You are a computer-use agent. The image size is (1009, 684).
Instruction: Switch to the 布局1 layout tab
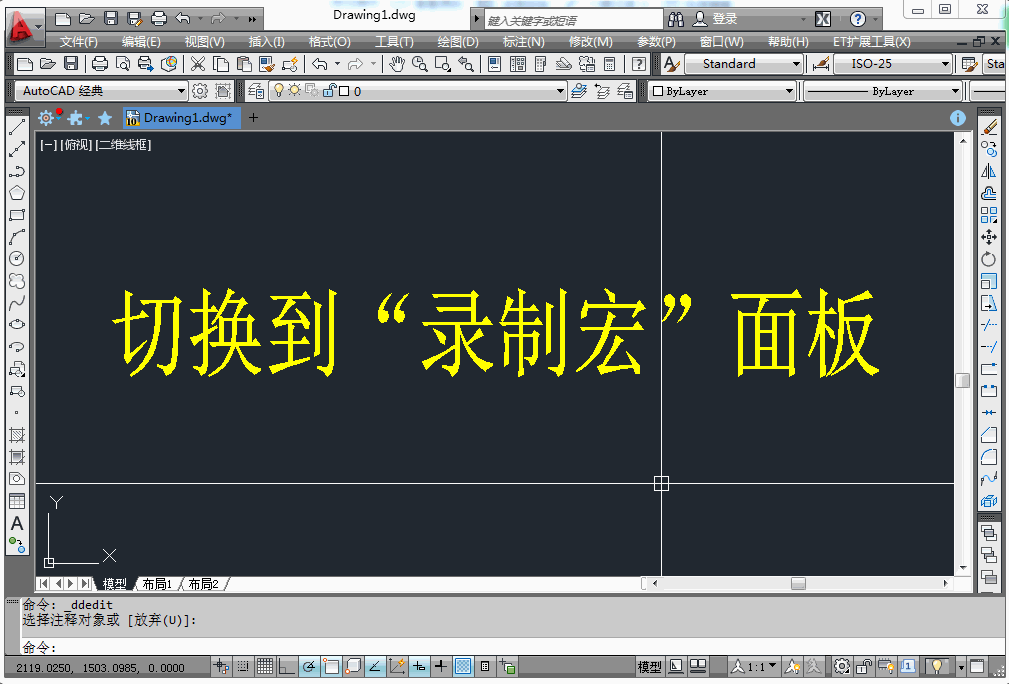157,584
